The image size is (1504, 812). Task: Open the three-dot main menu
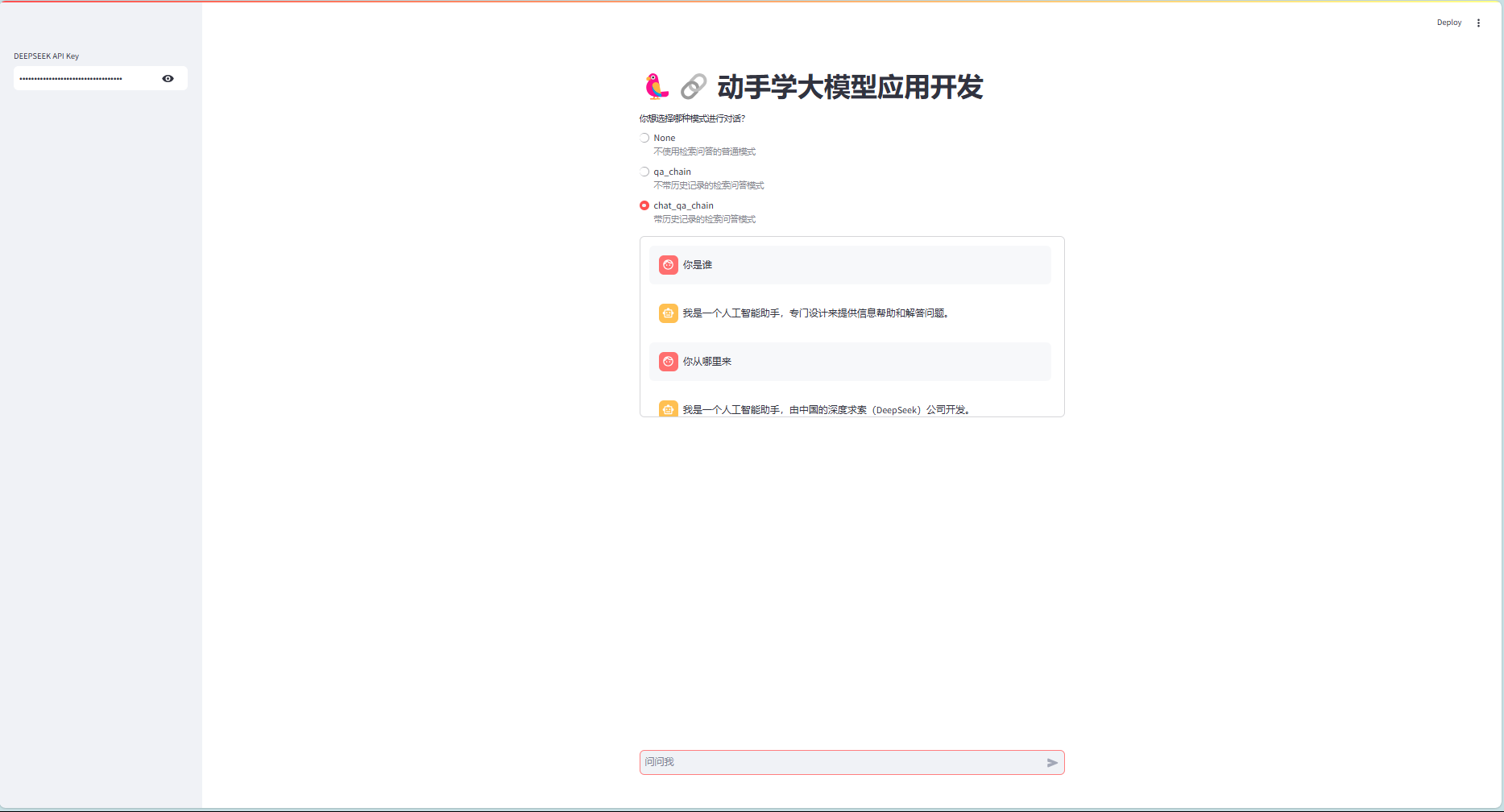(1478, 23)
